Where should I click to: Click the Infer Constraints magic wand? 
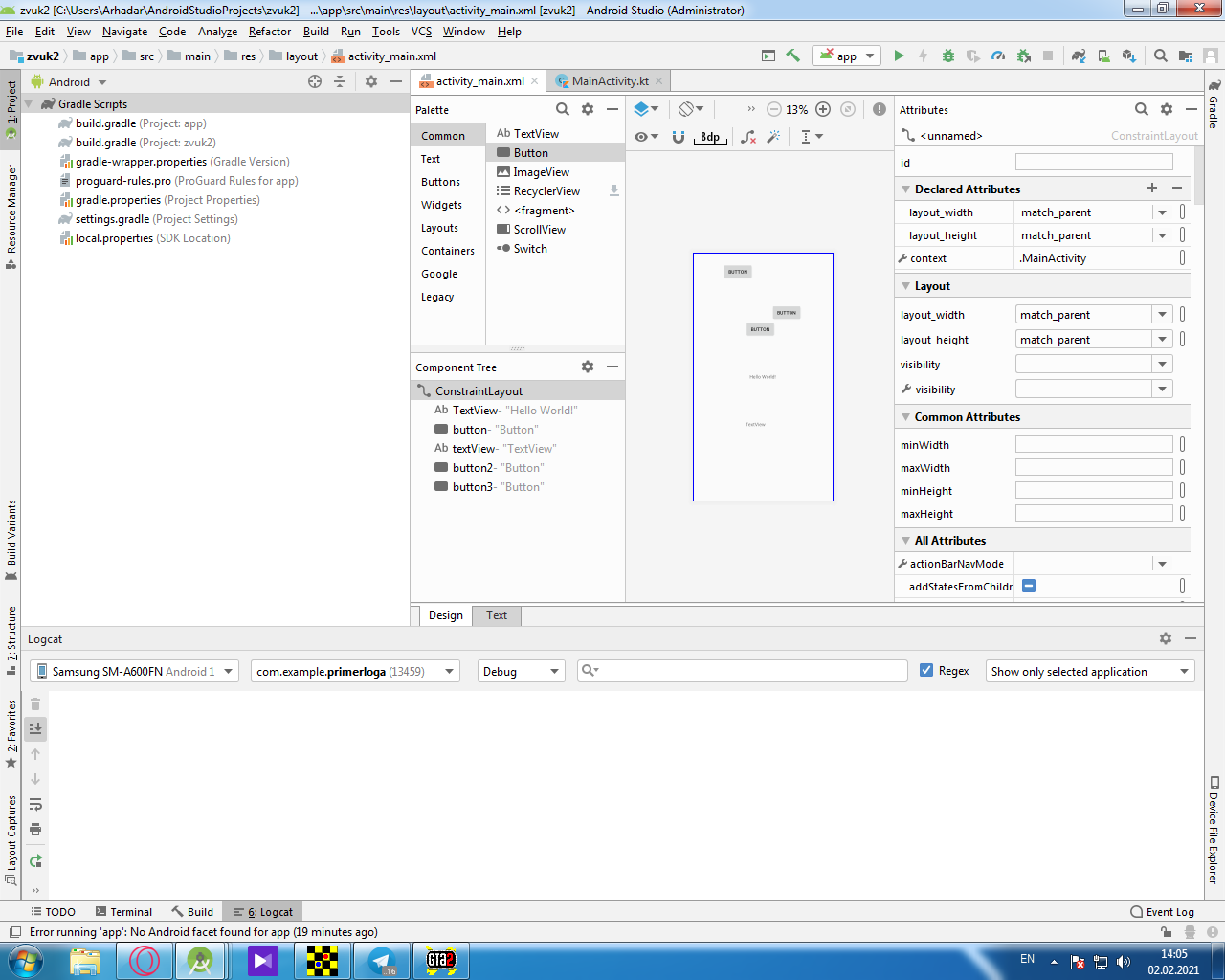tap(773, 137)
